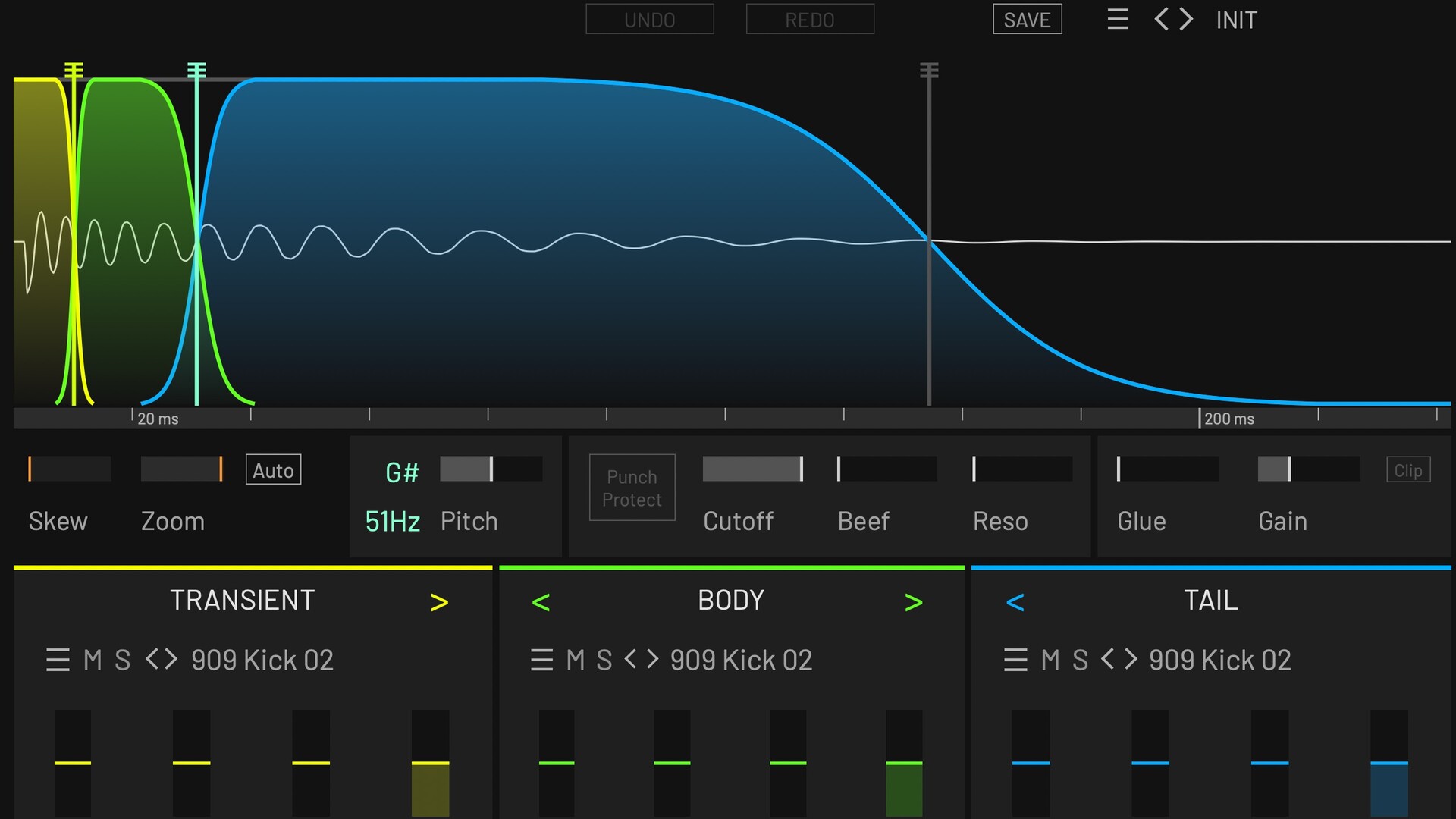
Task: Expand the Transient panel with the yellow chevron
Action: point(439,602)
